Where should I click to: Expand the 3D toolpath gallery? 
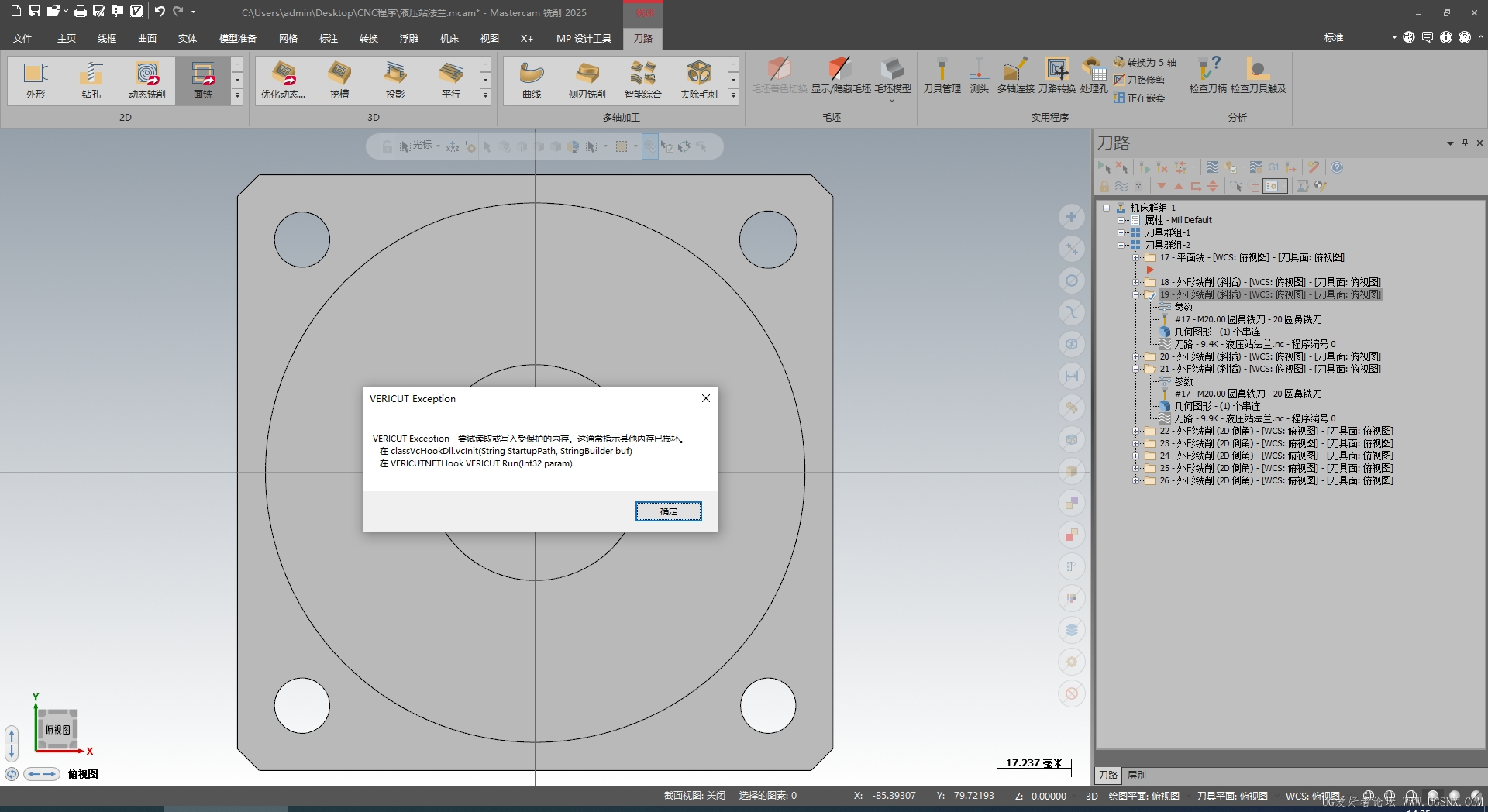(x=485, y=96)
